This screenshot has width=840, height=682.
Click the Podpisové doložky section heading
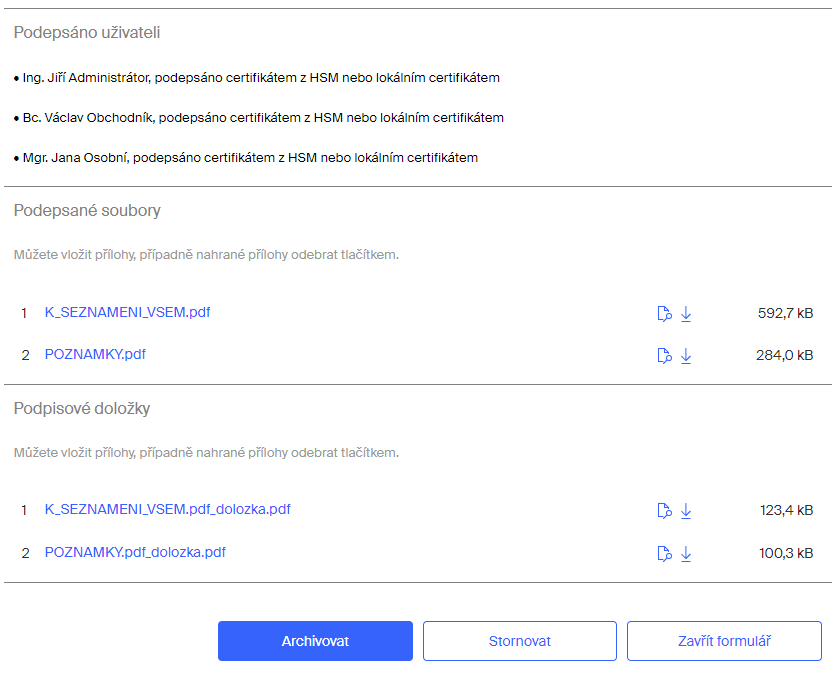pos(82,409)
